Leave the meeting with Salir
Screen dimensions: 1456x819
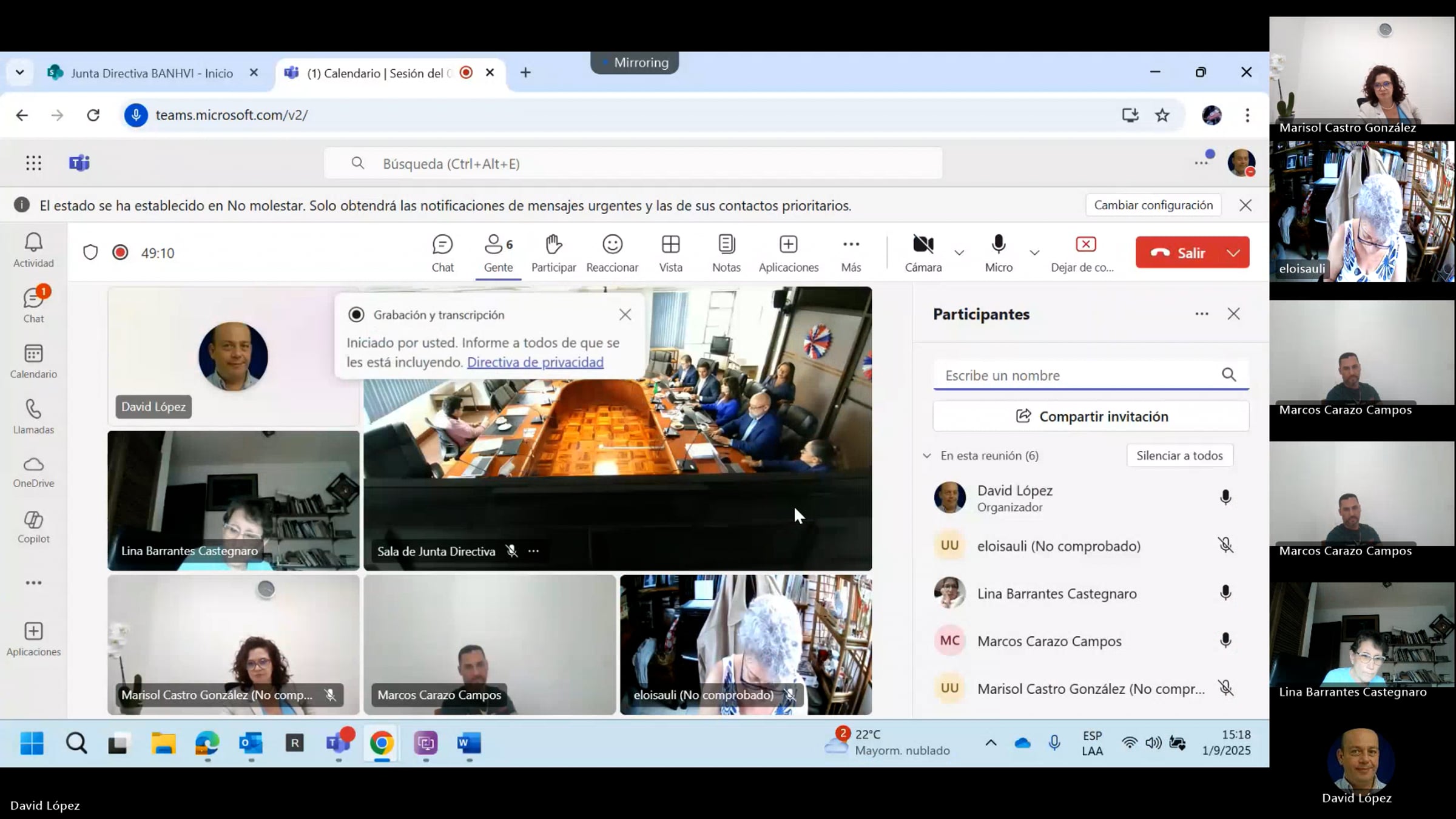pos(1179,252)
